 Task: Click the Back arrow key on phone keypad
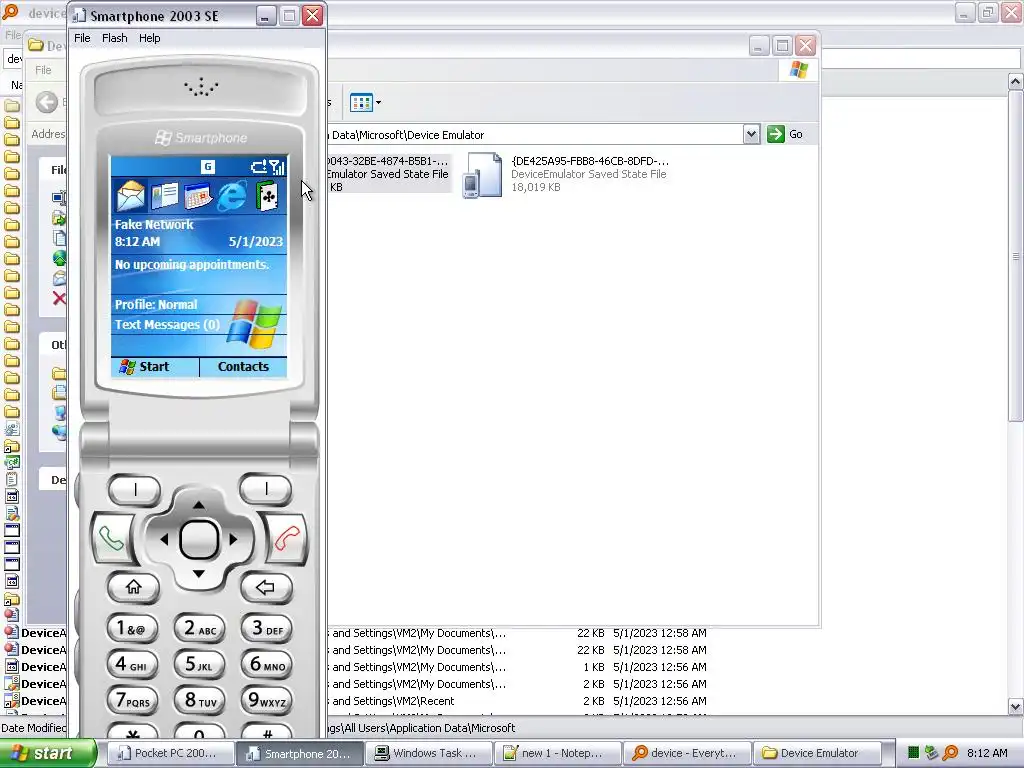pyautogui.click(x=265, y=587)
